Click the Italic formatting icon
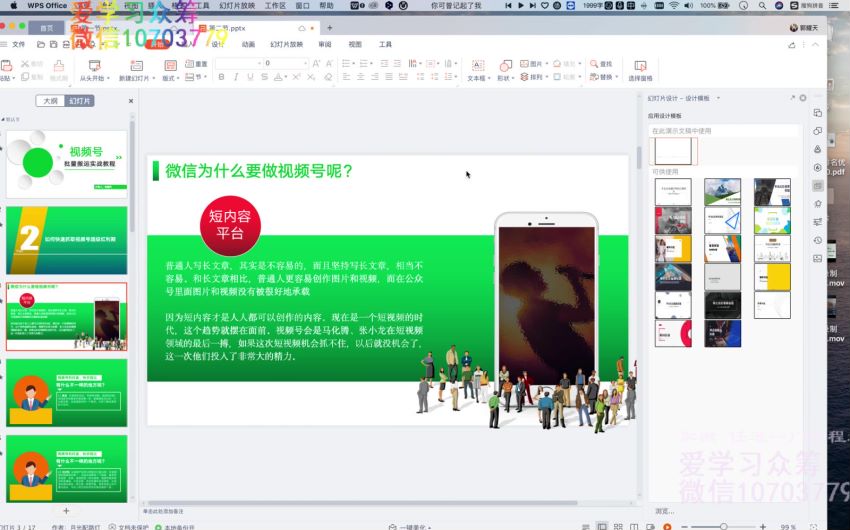 click(236, 77)
